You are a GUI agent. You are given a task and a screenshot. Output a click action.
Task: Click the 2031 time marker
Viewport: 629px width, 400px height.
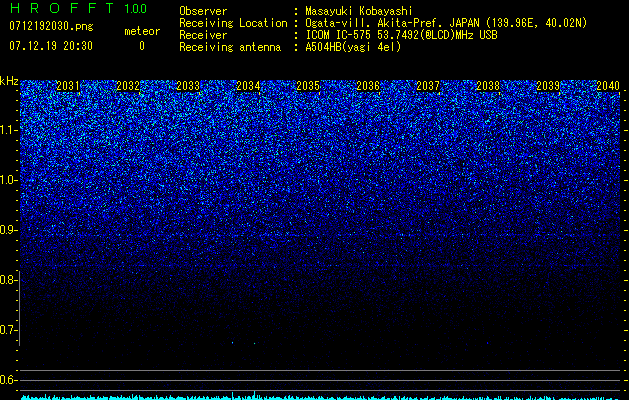pyautogui.click(x=68, y=86)
